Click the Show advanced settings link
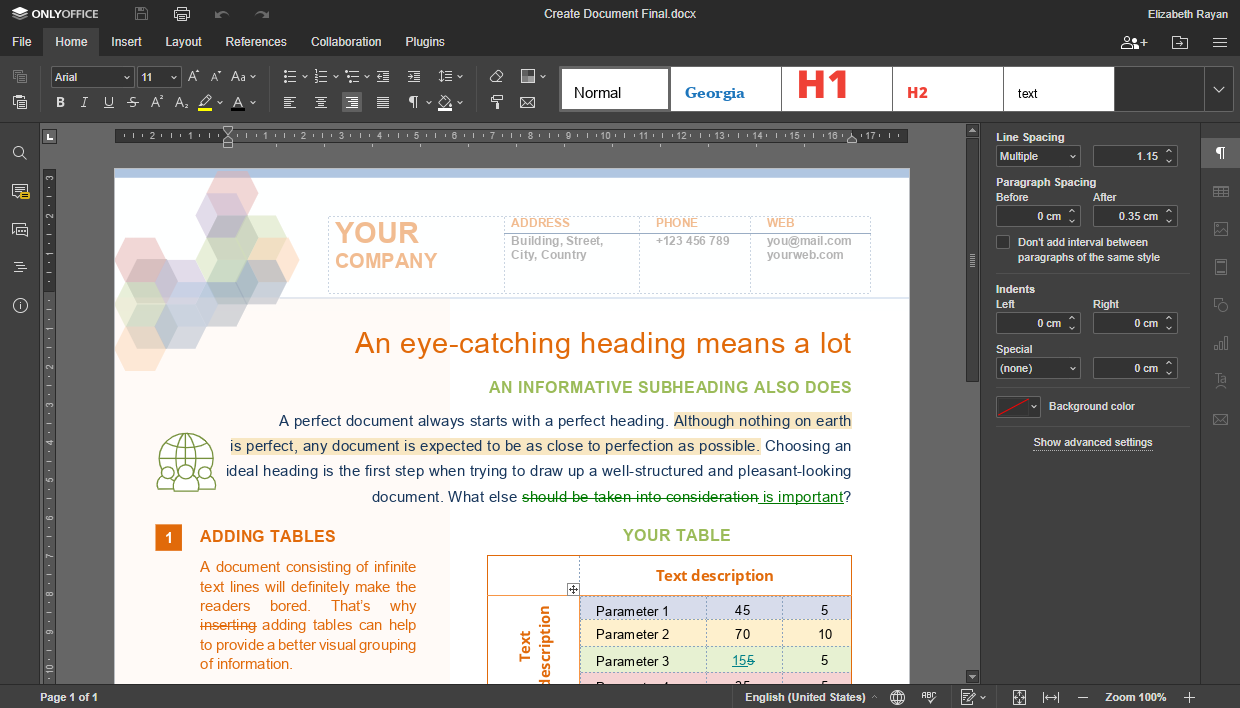1240x708 pixels. tap(1092, 442)
